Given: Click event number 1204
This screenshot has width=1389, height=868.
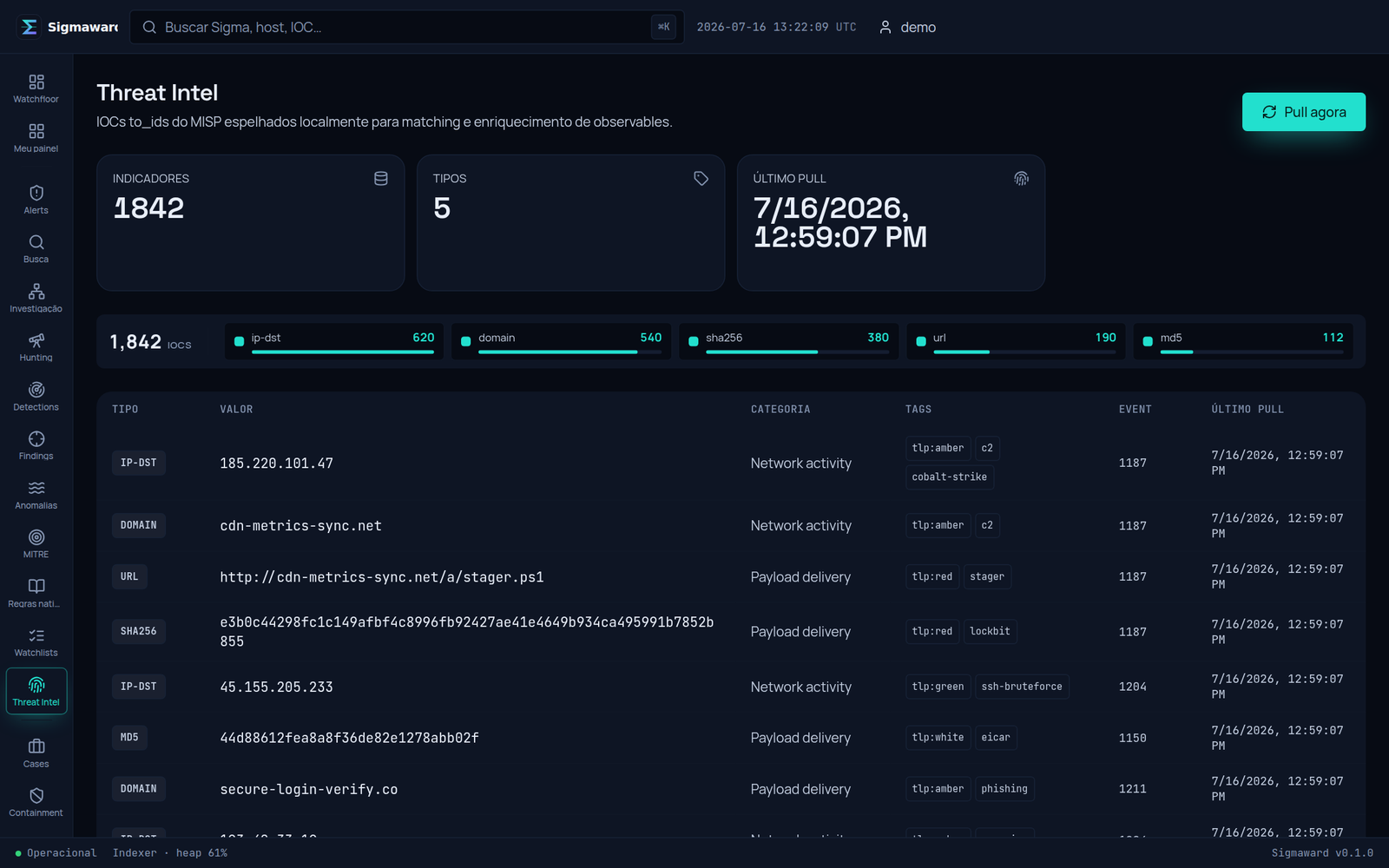Looking at the screenshot, I should (1133, 687).
